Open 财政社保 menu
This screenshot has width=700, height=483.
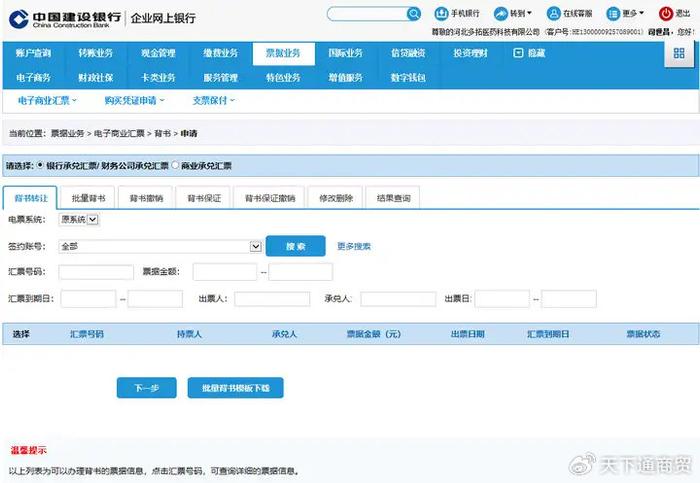pos(96,78)
